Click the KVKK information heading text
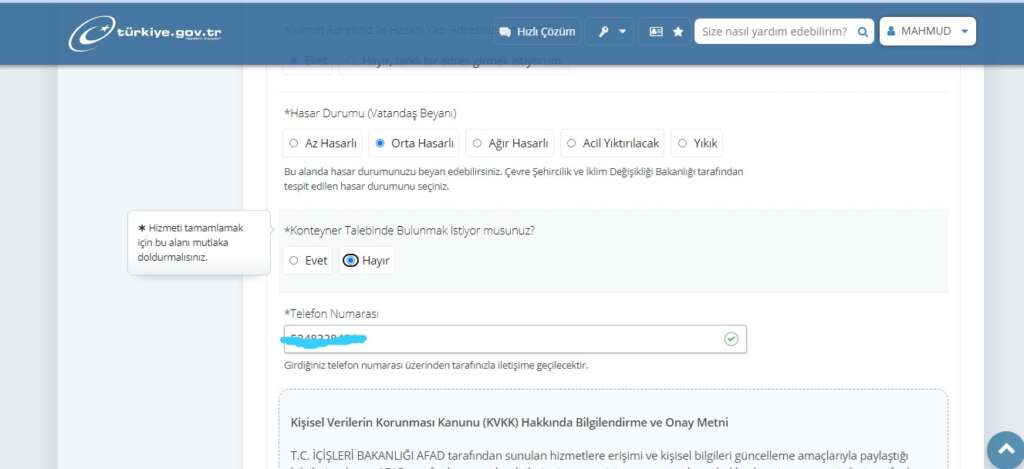This screenshot has height=469, width=1024. click(509, 422)
